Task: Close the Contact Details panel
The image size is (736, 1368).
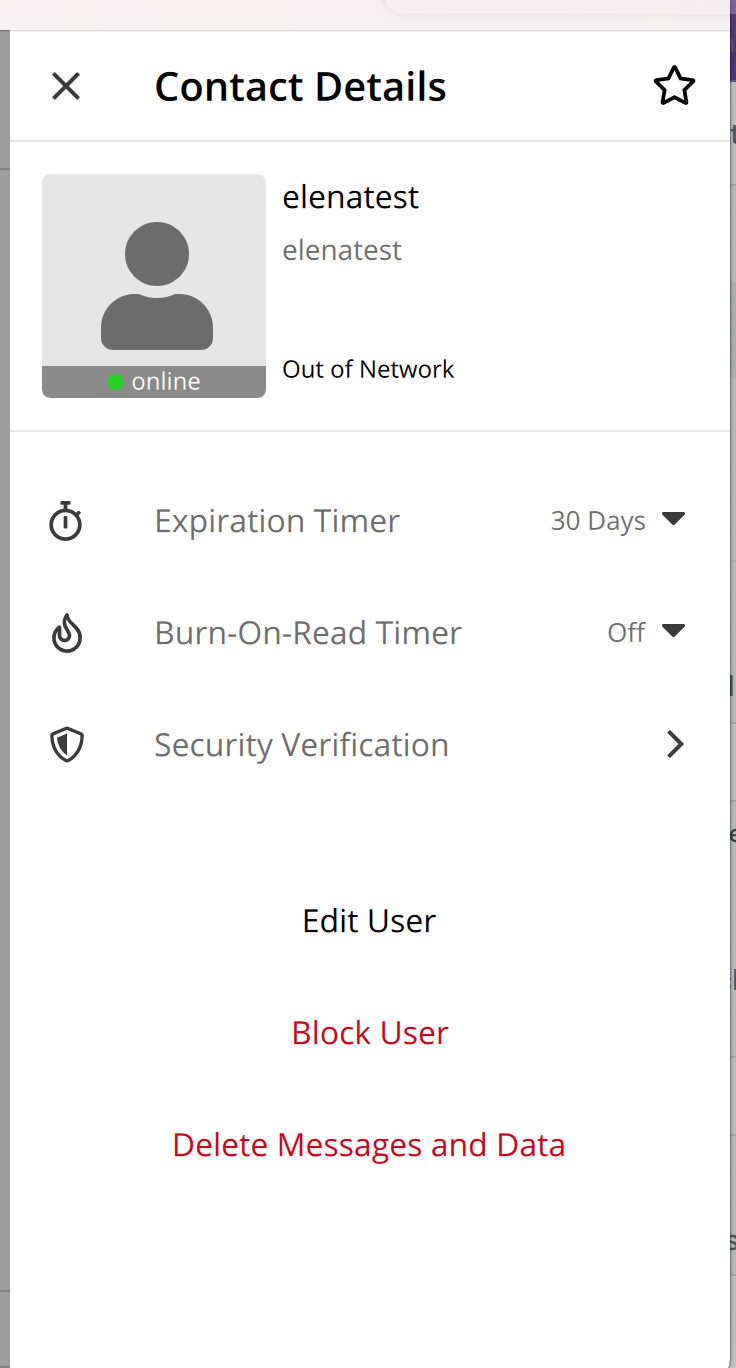Action: [x=66, y=87]
